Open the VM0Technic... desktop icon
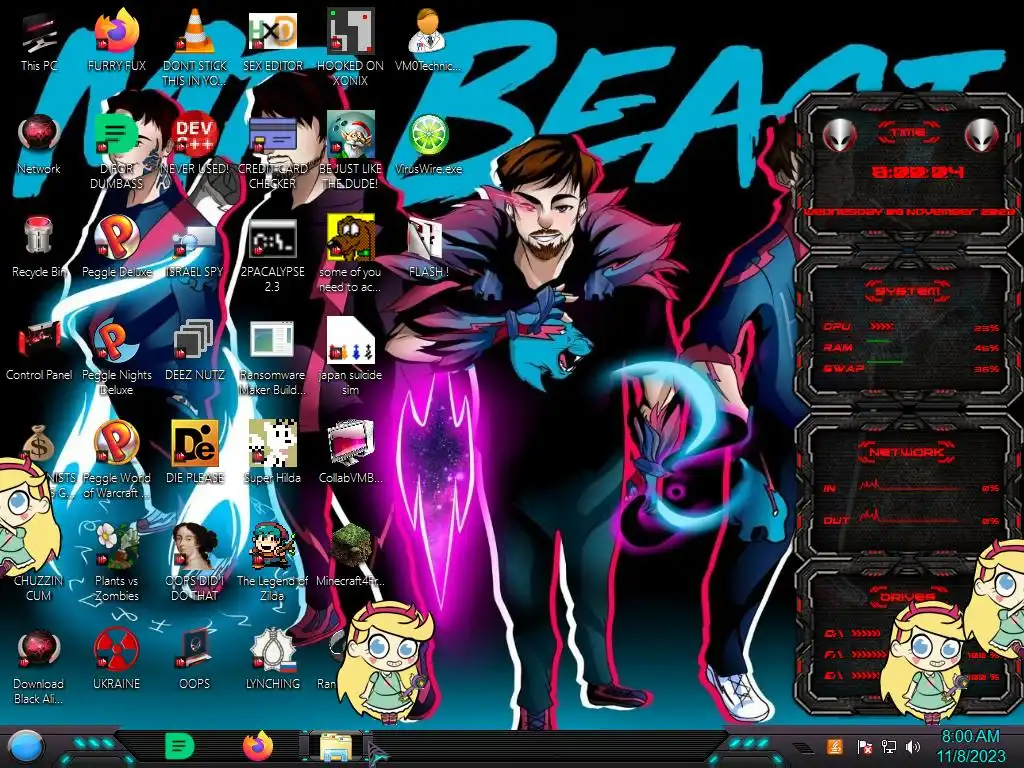 click(428, 40)
